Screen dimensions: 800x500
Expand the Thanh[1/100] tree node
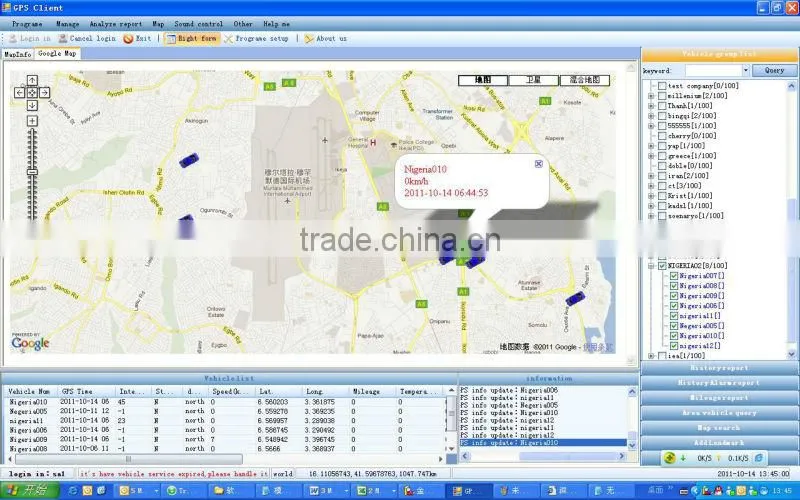tap(651, 106)
